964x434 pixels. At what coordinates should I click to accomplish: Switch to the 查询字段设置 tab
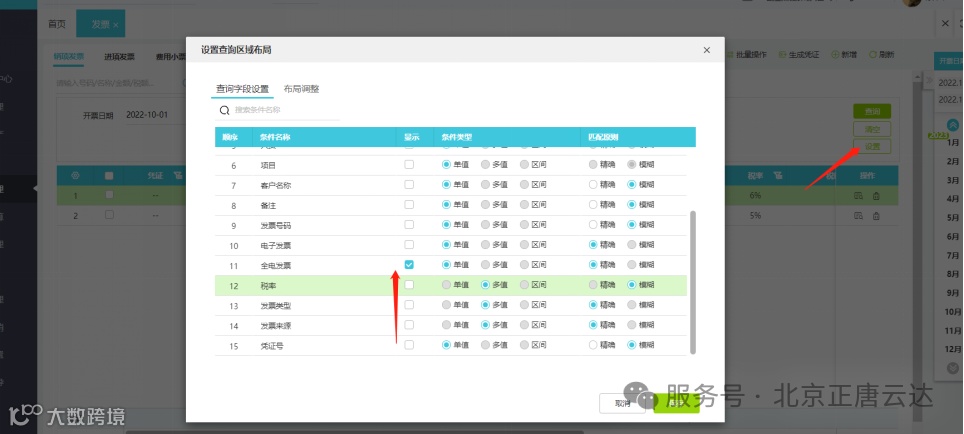(242, 89)
